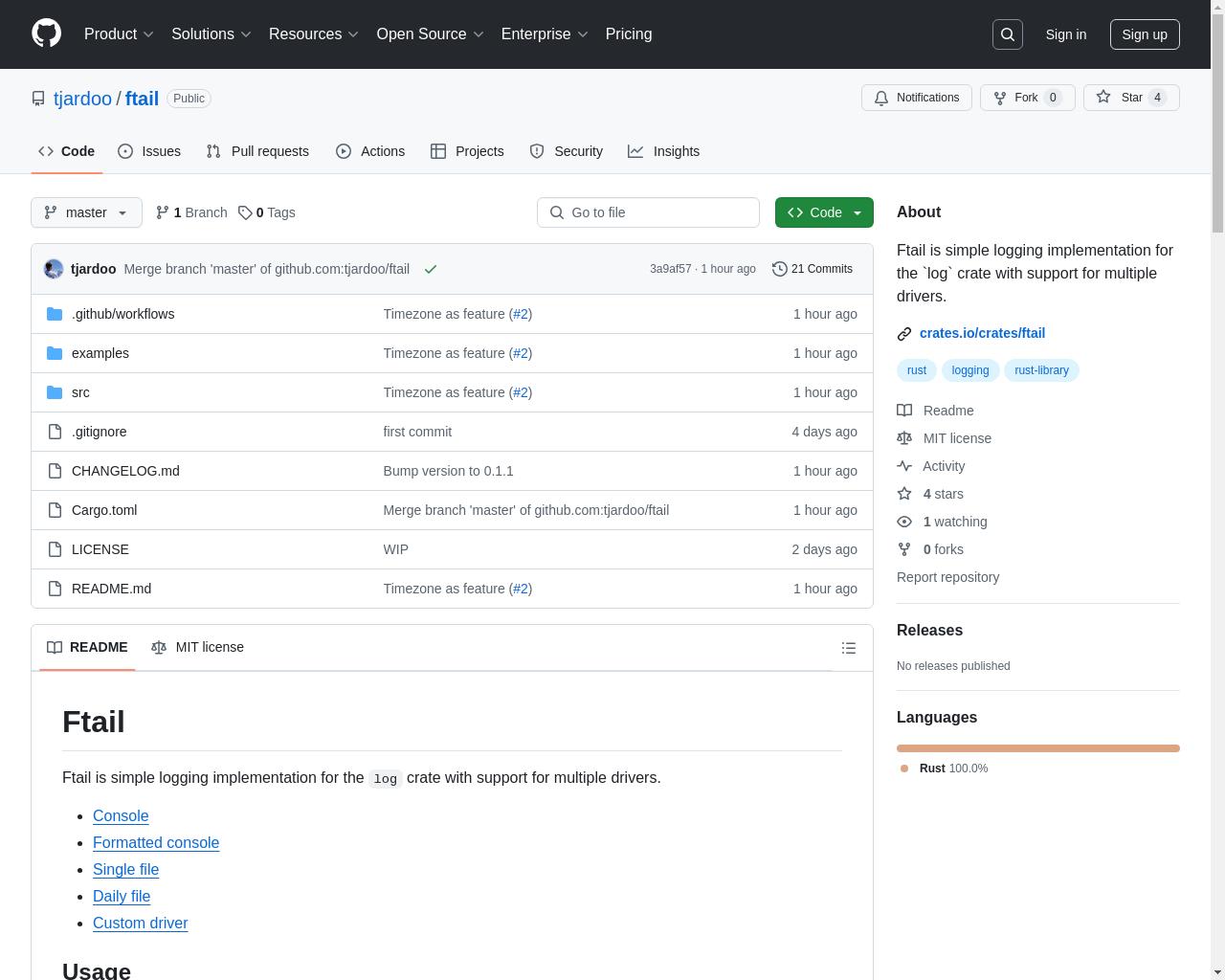Open the search magnifier button
The image size is (1225, 980).
click(1008, 34)
